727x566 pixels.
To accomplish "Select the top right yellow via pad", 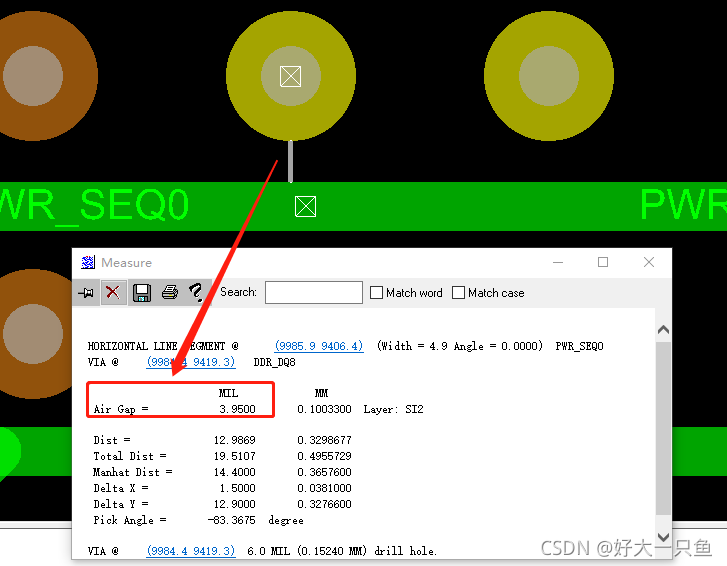I will click(x=548, y=76).
